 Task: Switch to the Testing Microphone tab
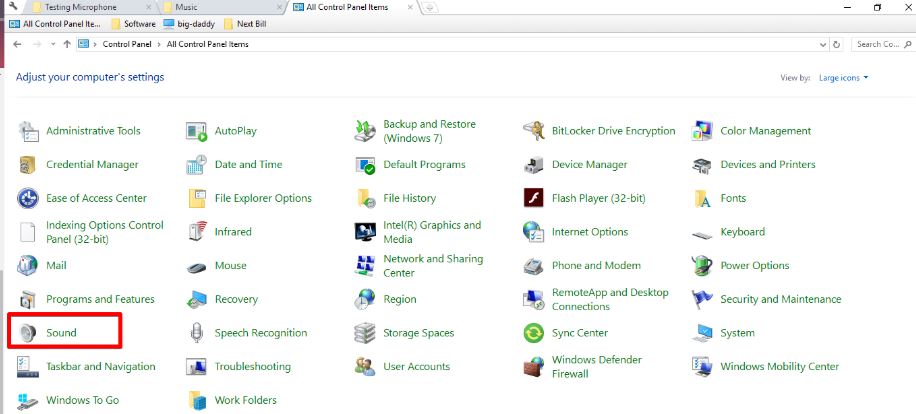(x=91, y=7)
